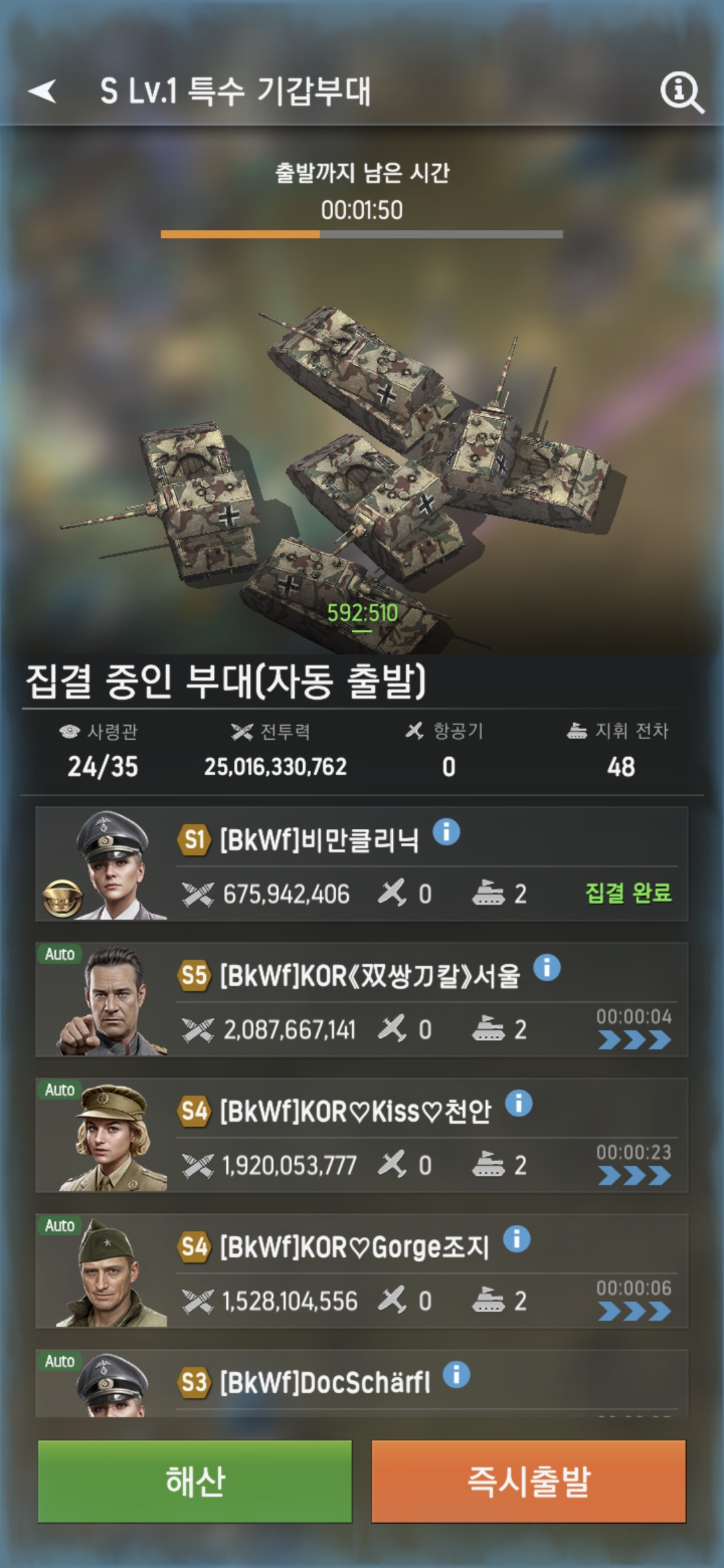This screenshot has width=724, height=1568.
Task: Select the 비만클리닉 commander portrait
Action: [114, 864]
